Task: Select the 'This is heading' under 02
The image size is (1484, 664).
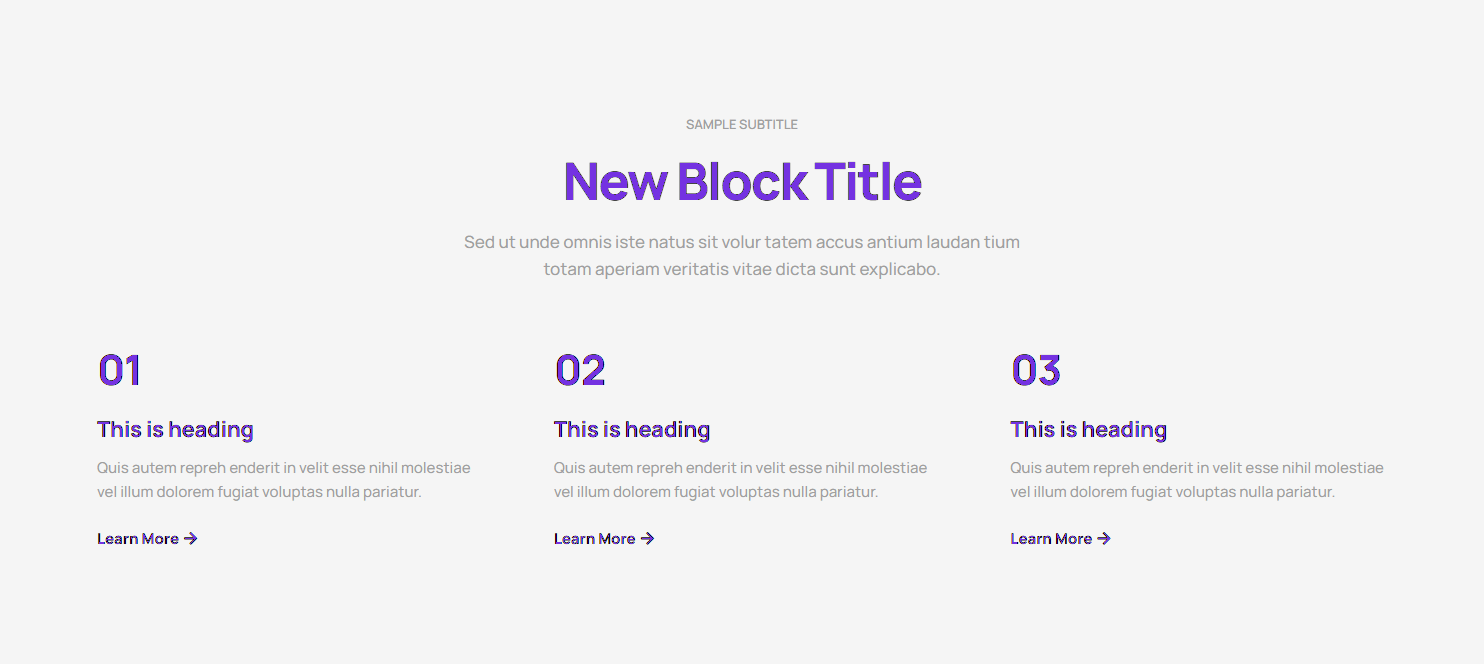Action: pos(632,430)
